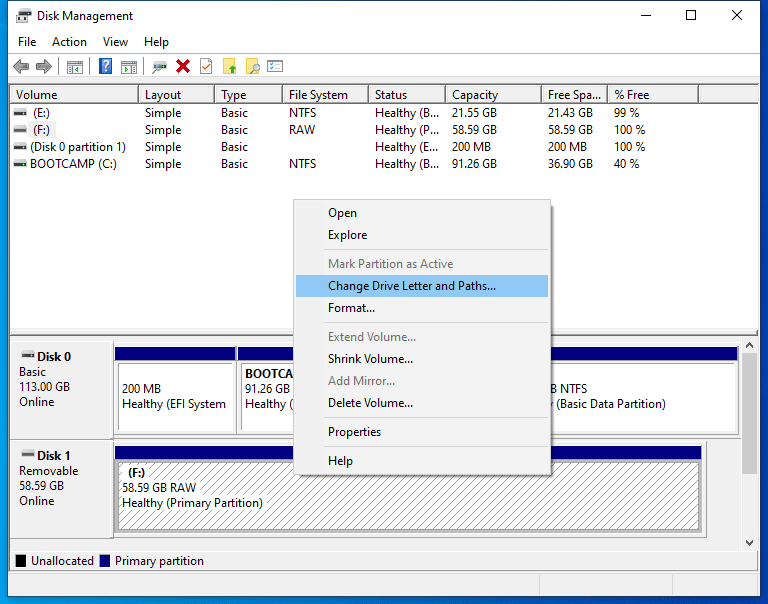
Task: Sort by the % Free column header
Action: tap(653, 95)
